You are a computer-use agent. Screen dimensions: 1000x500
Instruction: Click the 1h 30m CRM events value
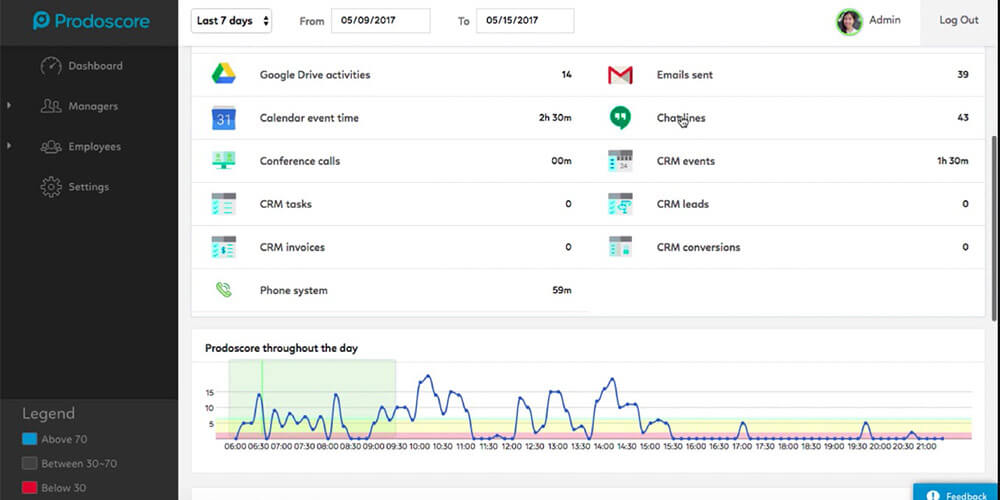coord(952,161)
